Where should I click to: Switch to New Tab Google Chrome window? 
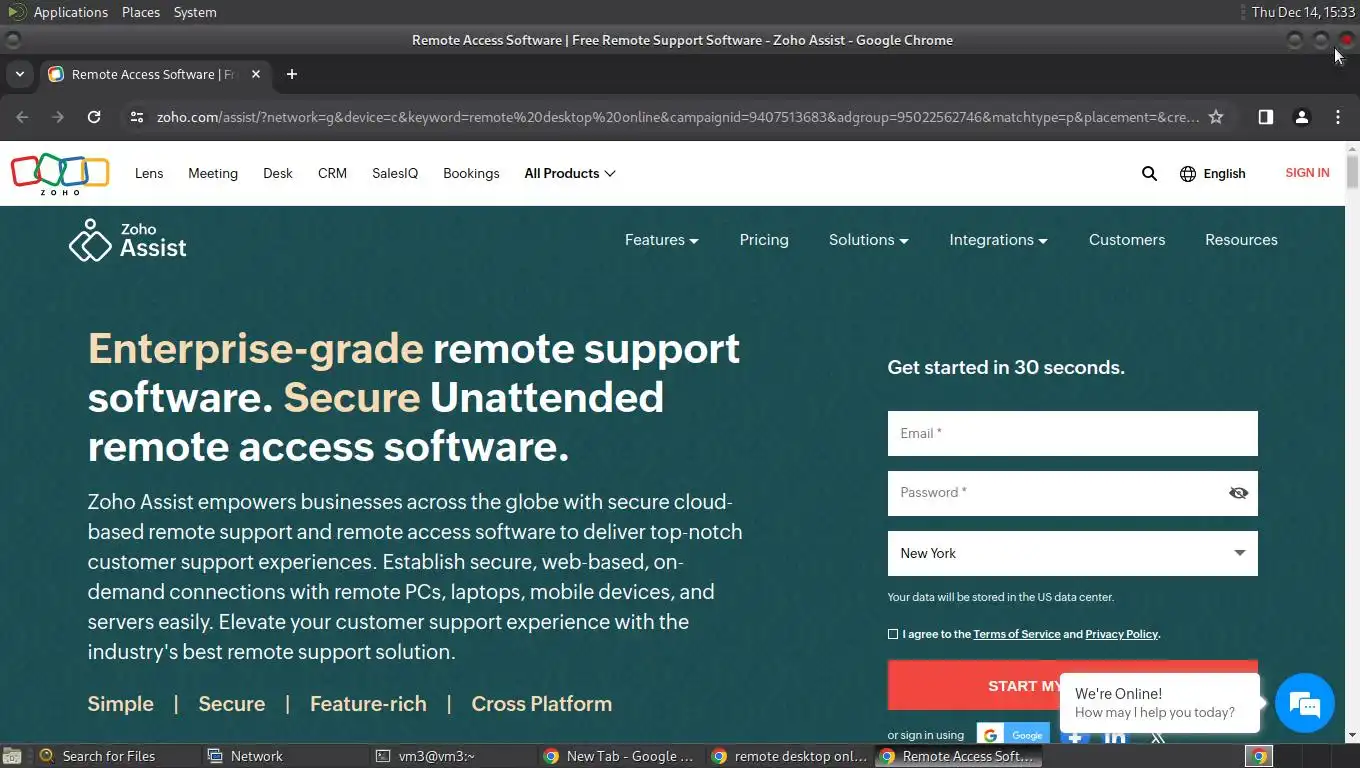point(619,756)
